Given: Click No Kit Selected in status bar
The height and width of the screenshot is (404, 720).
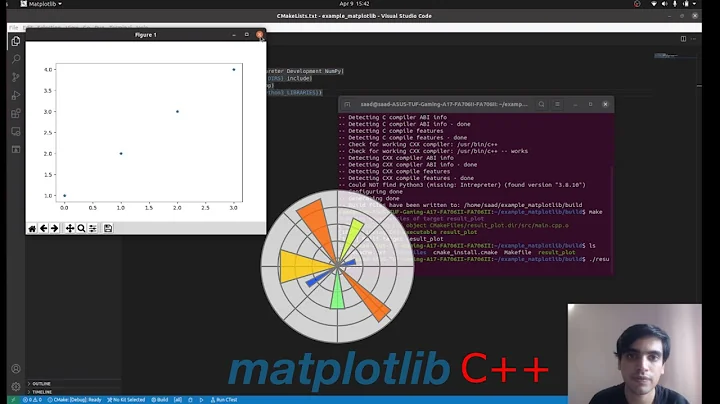Looking at the screenshot, I should (x=126, y=400).
